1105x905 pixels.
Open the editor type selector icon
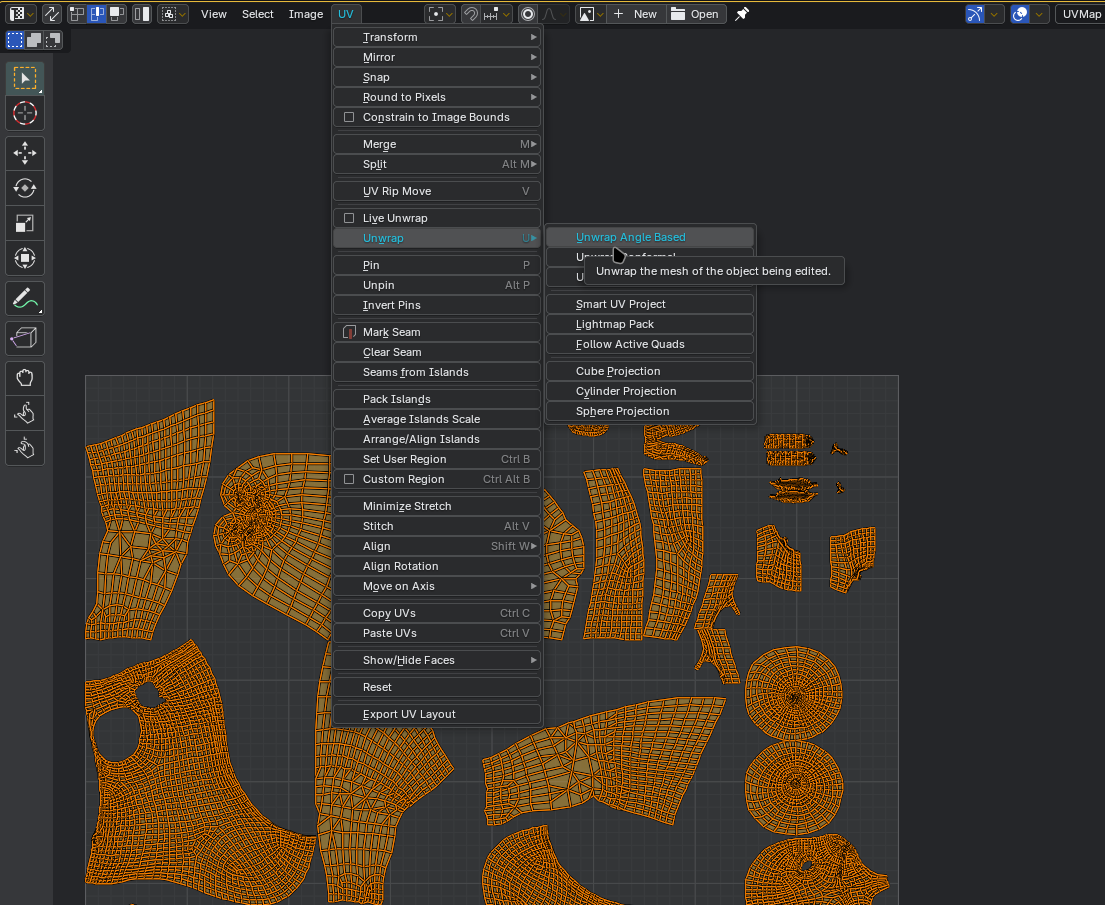coord(21,14)
